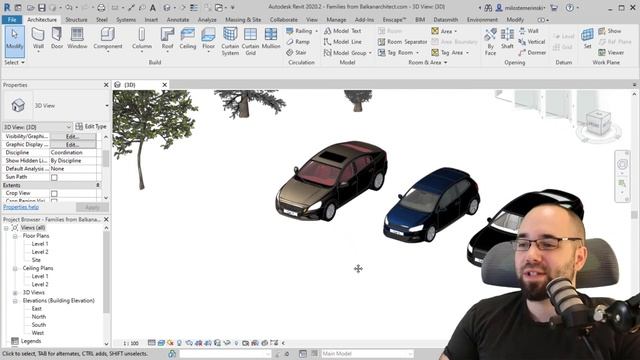Click the 1 : 100 view scale
The height and width of the screenshot is (360, 640).
click(131, 343)
